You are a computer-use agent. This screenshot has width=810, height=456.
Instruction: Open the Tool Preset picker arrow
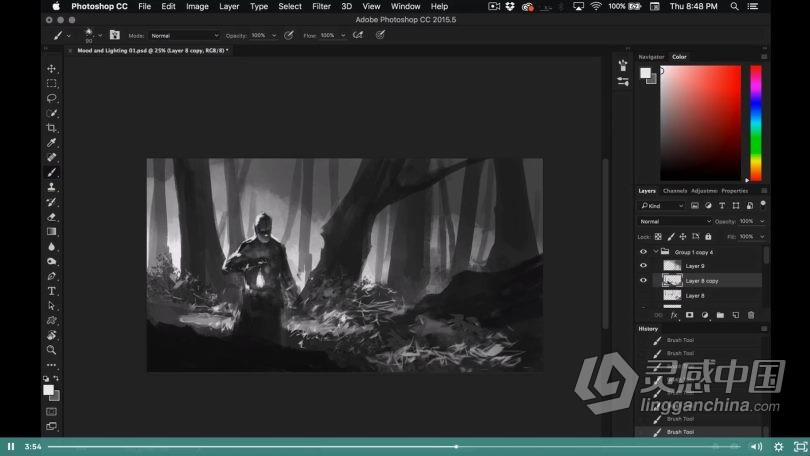69,36
